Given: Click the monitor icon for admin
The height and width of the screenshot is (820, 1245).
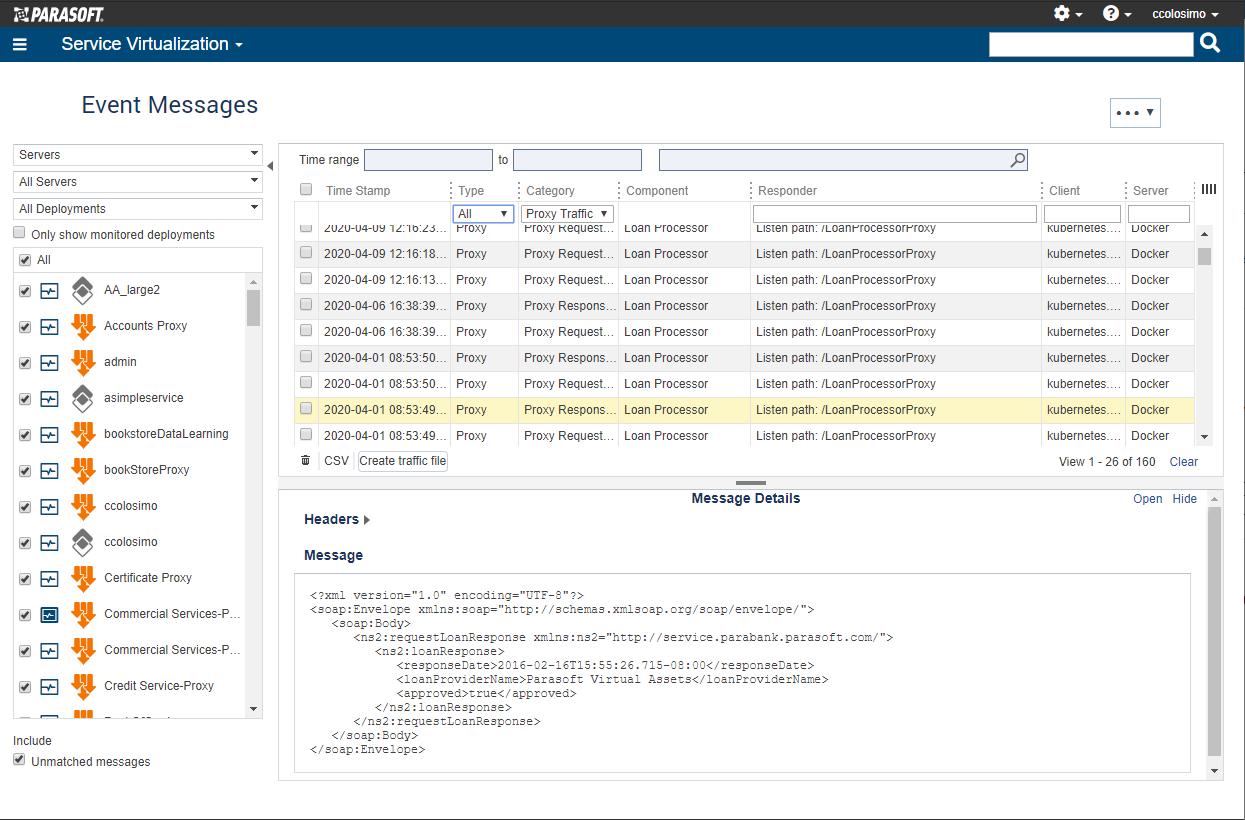Looking at the screenshot, I should tap(49, 363).
